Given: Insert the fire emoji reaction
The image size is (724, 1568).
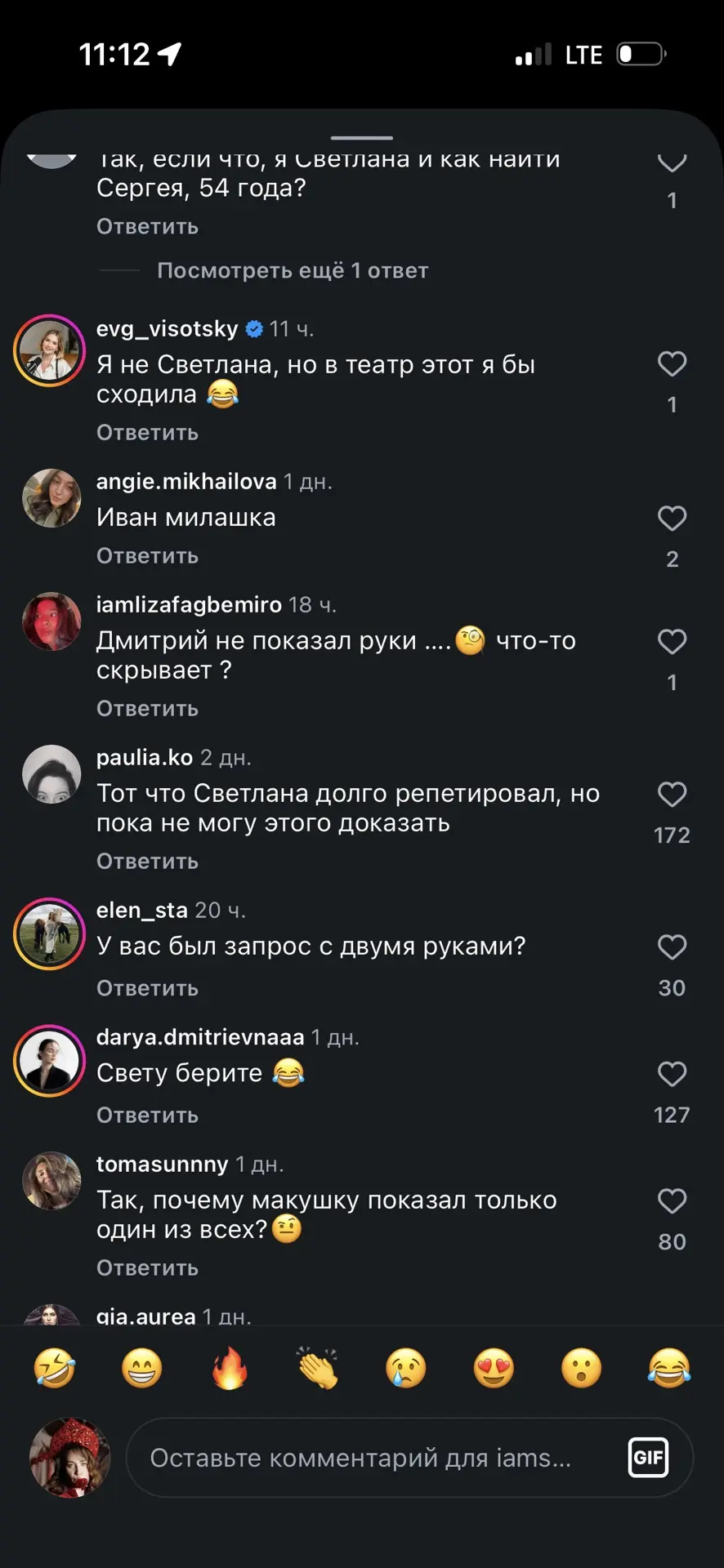Looking at the screenshot, I should click(x=230, y=1368).
